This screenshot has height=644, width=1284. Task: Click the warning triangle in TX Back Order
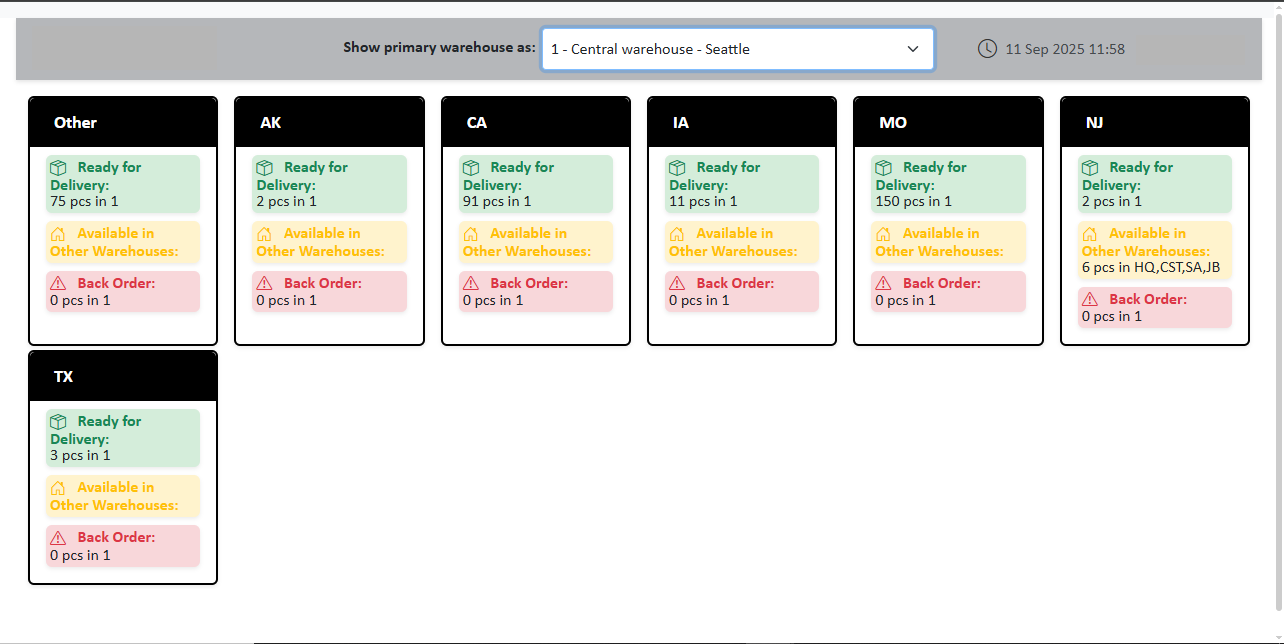pos(58,538)
